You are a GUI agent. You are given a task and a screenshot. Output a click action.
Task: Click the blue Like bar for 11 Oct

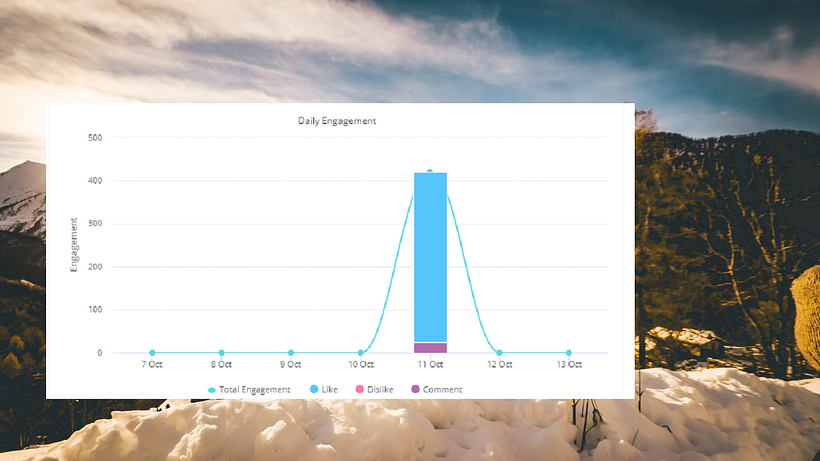point(430,257)
